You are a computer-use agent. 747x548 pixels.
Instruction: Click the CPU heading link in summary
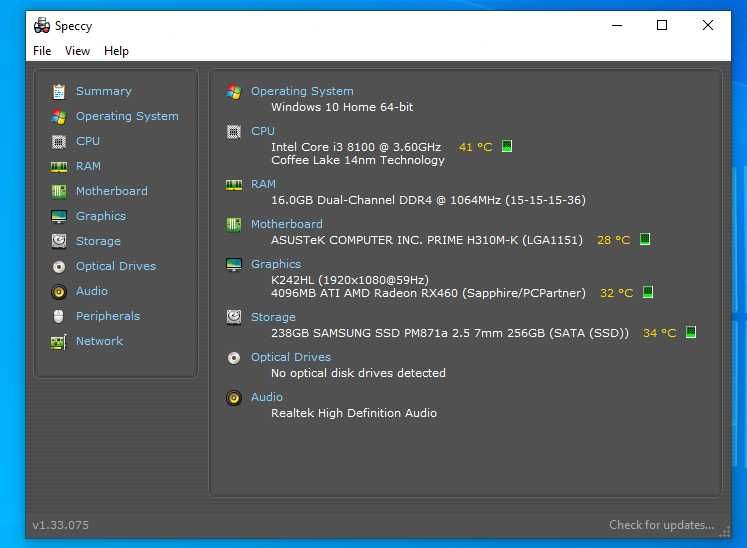262,131
